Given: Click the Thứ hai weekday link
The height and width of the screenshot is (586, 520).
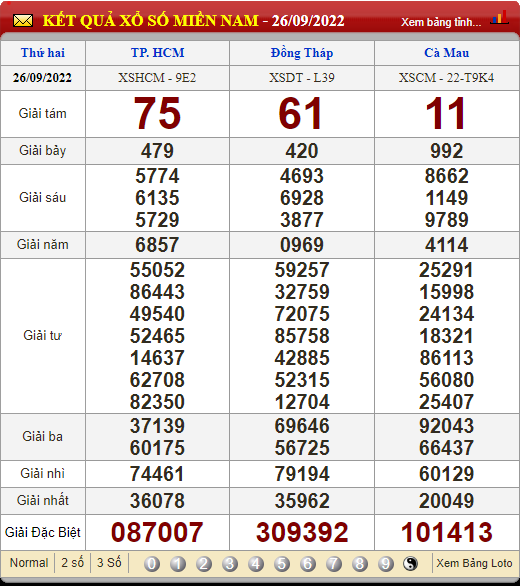Looking at the screenshot, I should pyautogui.click(x=43, y=53).
